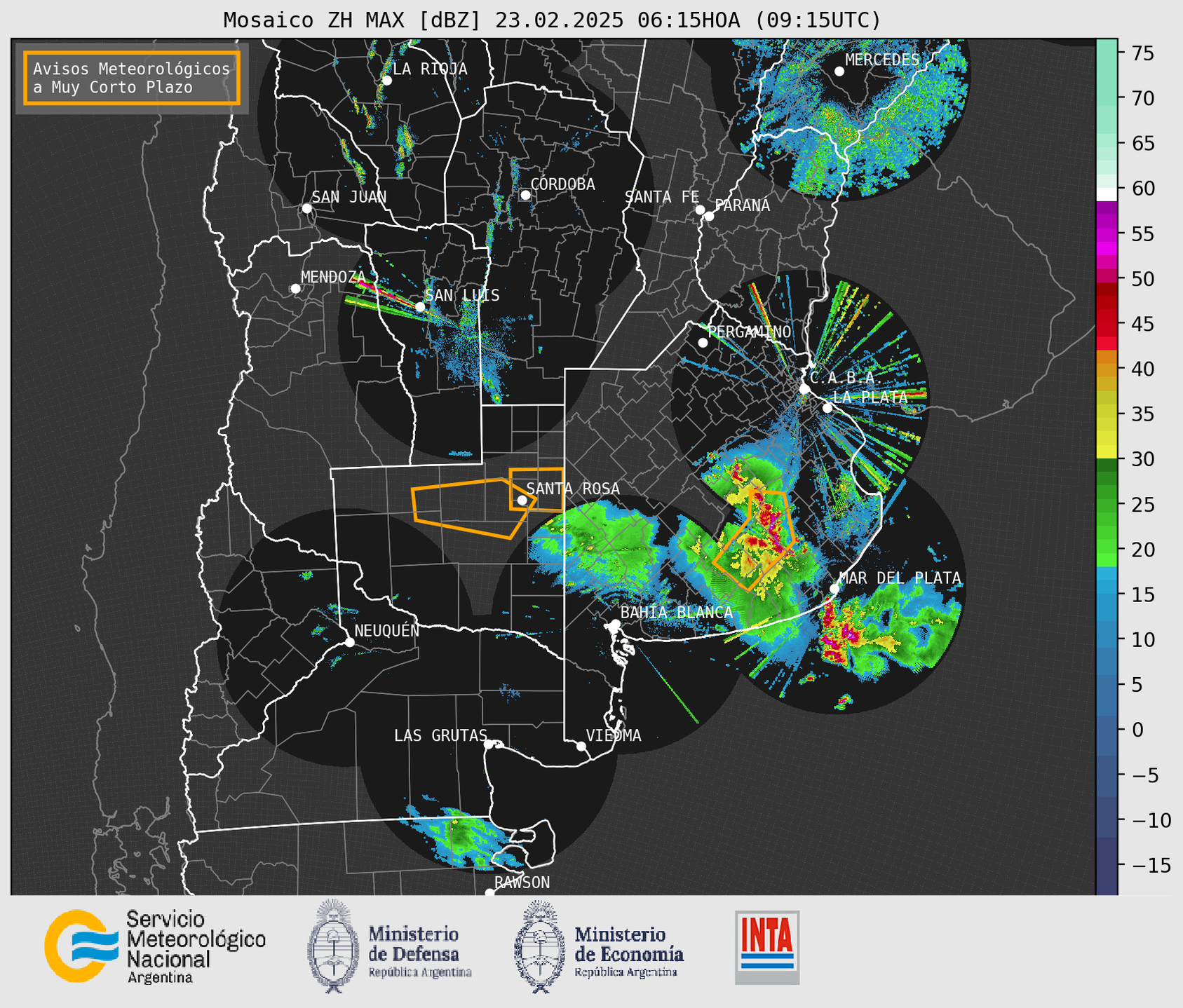
Task: Click the Ministerio de Economía text
Action: [629, 952]
